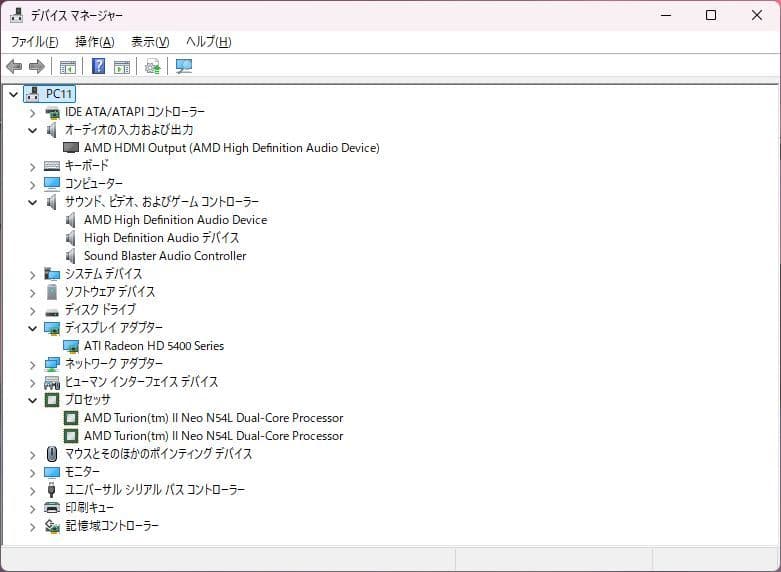Expand IDE ATA/ATAPI コントローラー
The image size is (781, 572).
32,113
